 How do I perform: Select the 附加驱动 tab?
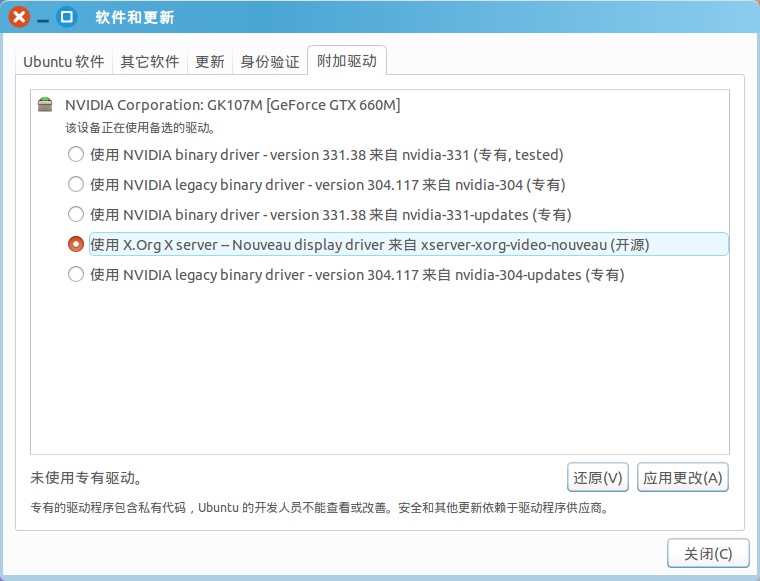click(x=347, y=61)
